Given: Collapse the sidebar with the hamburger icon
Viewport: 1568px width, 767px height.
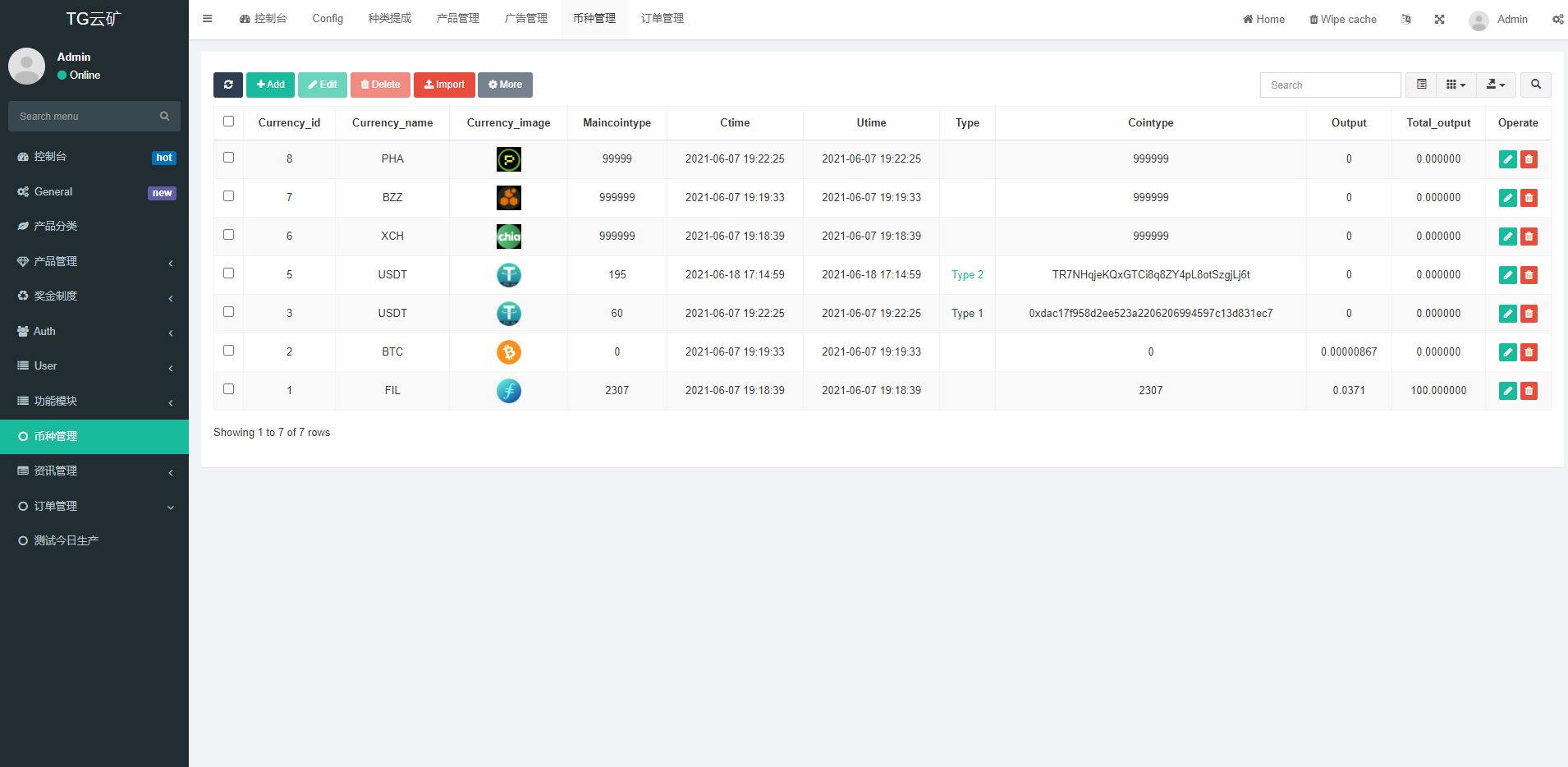Looking at the screenshot, I should coord(207,18).
